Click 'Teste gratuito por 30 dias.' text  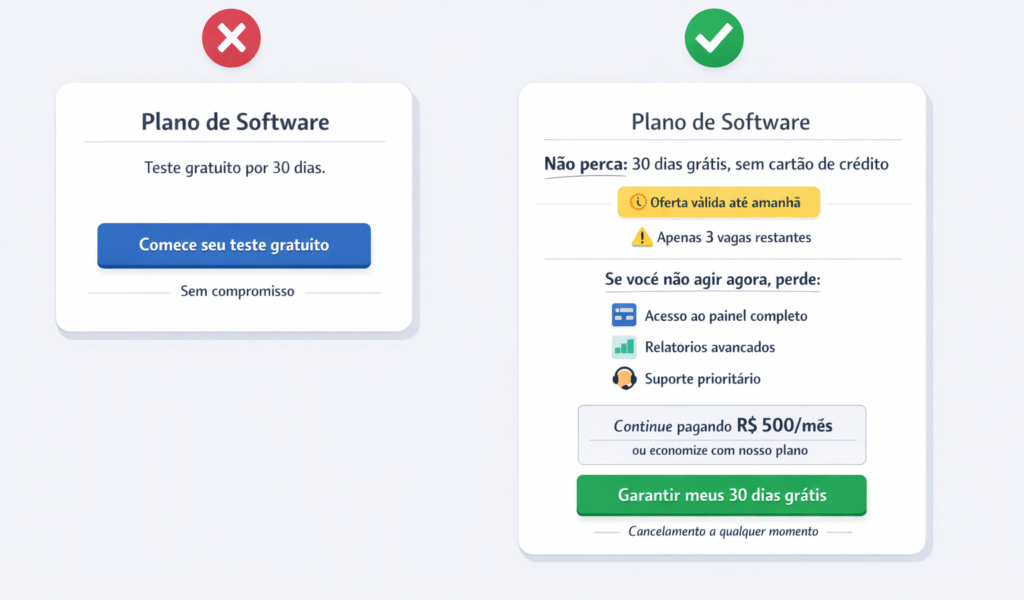coord(235,168)
